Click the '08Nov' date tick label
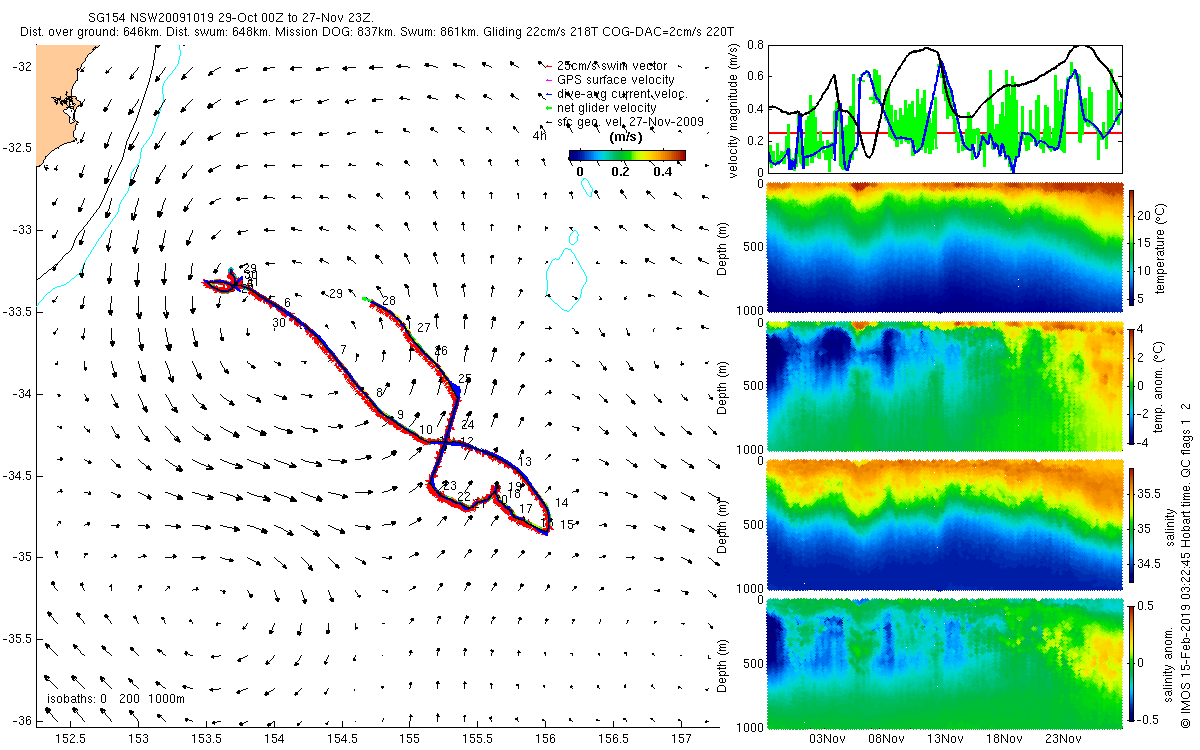1200x750 pixels. pyautogui.click(x=887, y=738)
